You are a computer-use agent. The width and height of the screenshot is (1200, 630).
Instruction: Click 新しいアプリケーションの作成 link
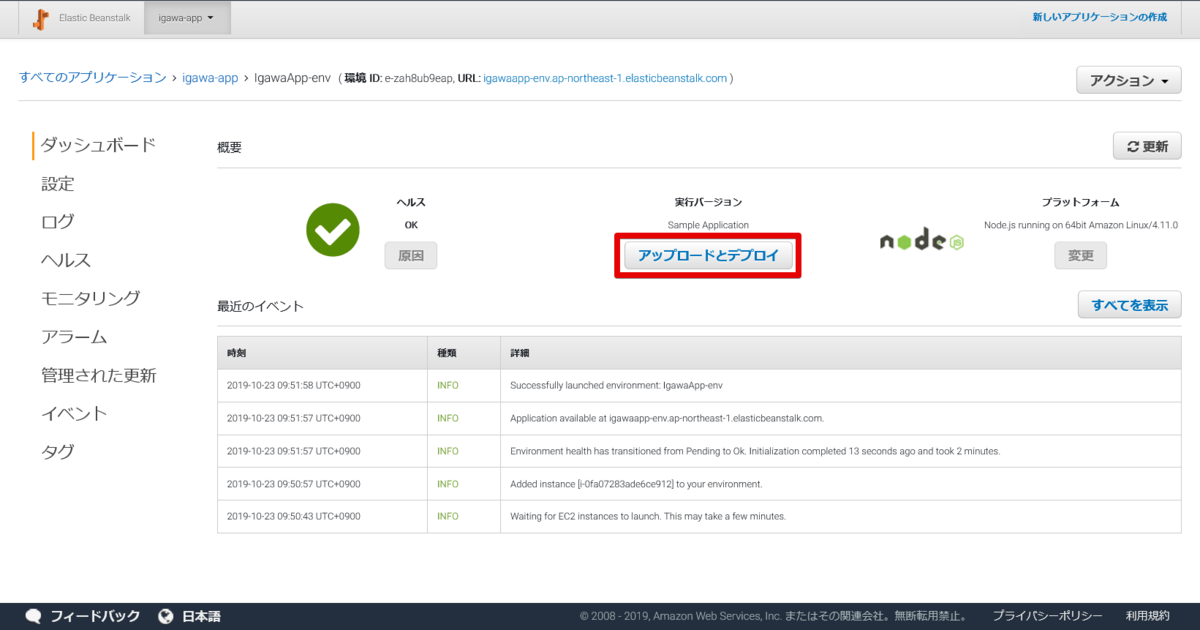pyautogui.click(x=1100, y=17)
